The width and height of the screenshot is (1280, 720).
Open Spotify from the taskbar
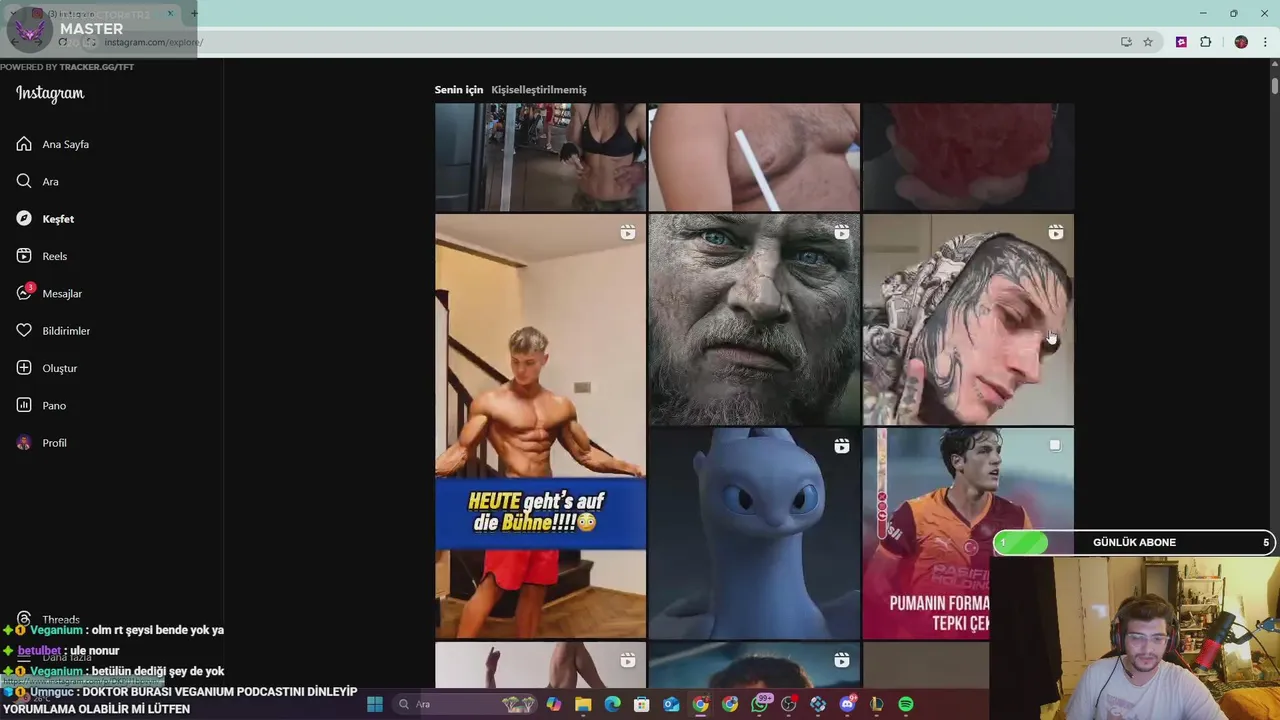(x=906, y=704)
